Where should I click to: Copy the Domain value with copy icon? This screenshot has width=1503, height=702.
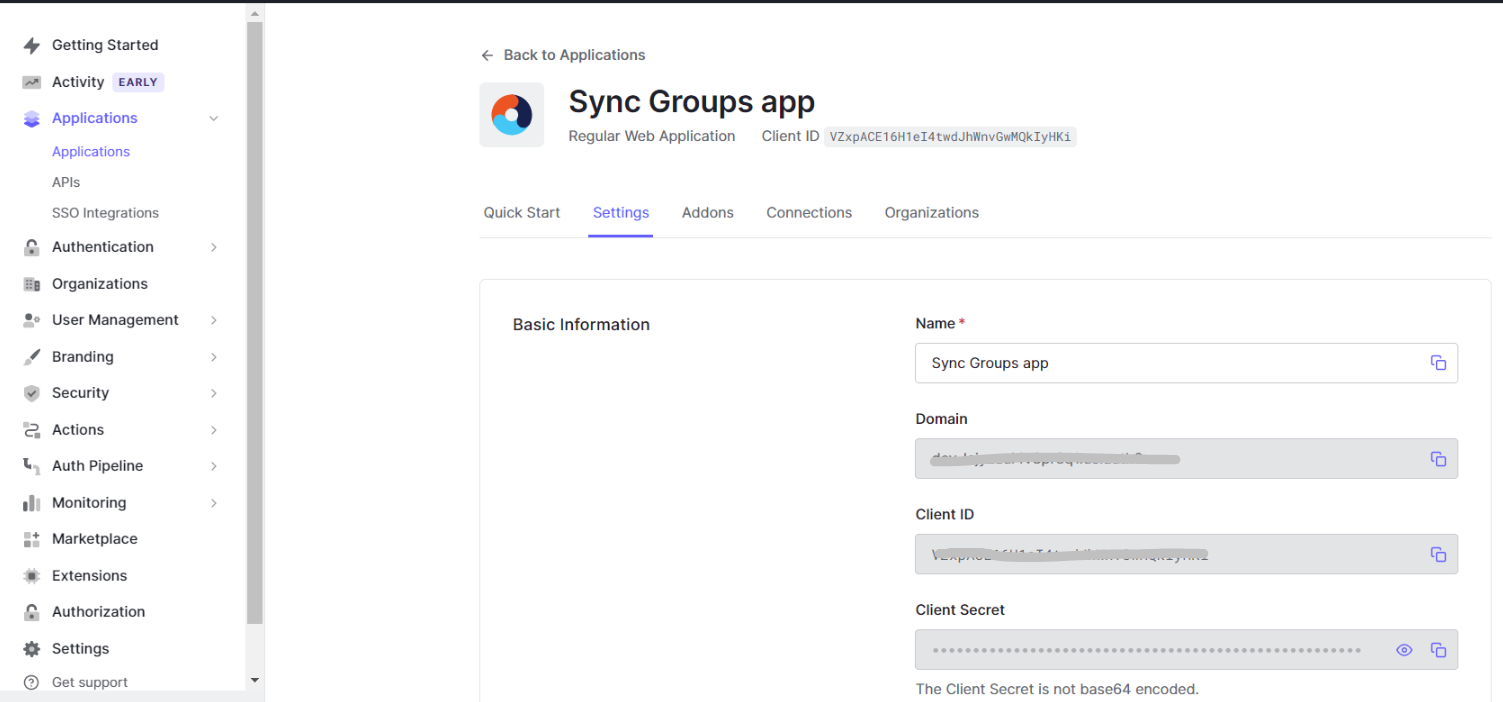[x=1438, y=459]
